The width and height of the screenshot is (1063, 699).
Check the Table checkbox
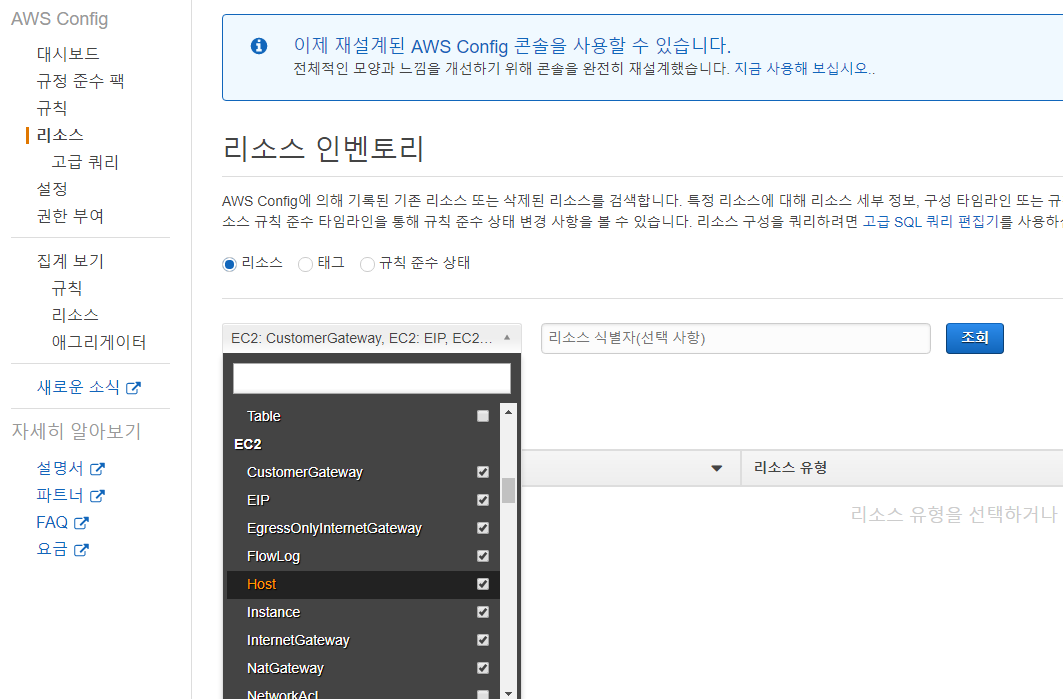483,416
